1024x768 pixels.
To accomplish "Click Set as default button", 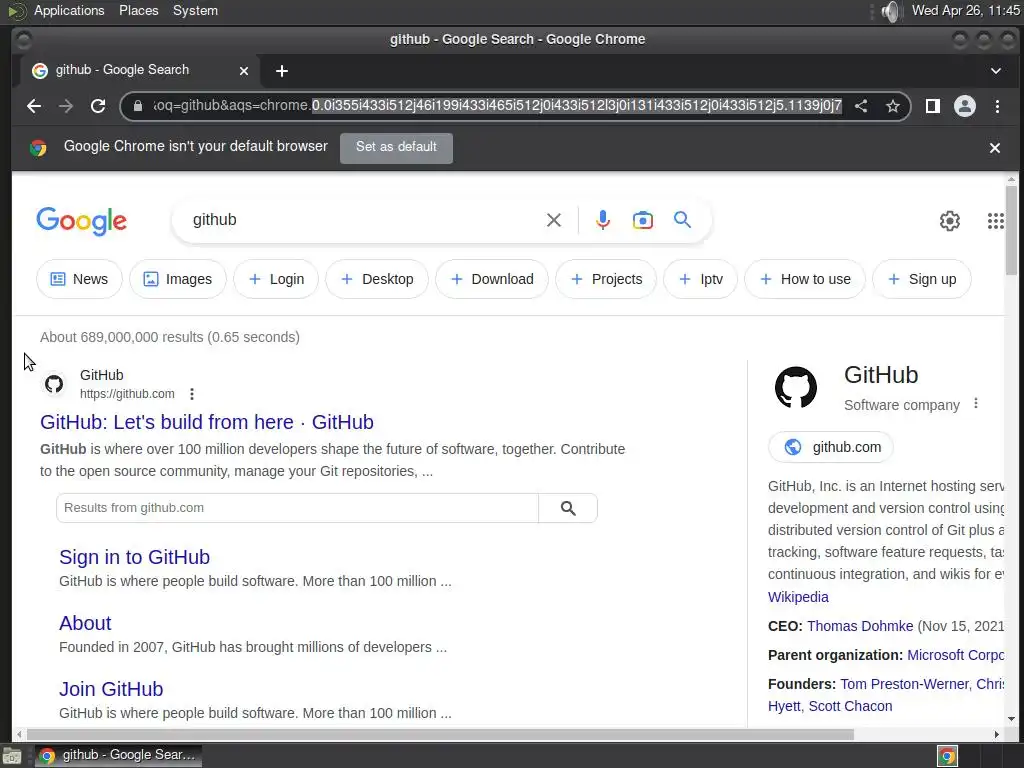I will pos(396,147).
